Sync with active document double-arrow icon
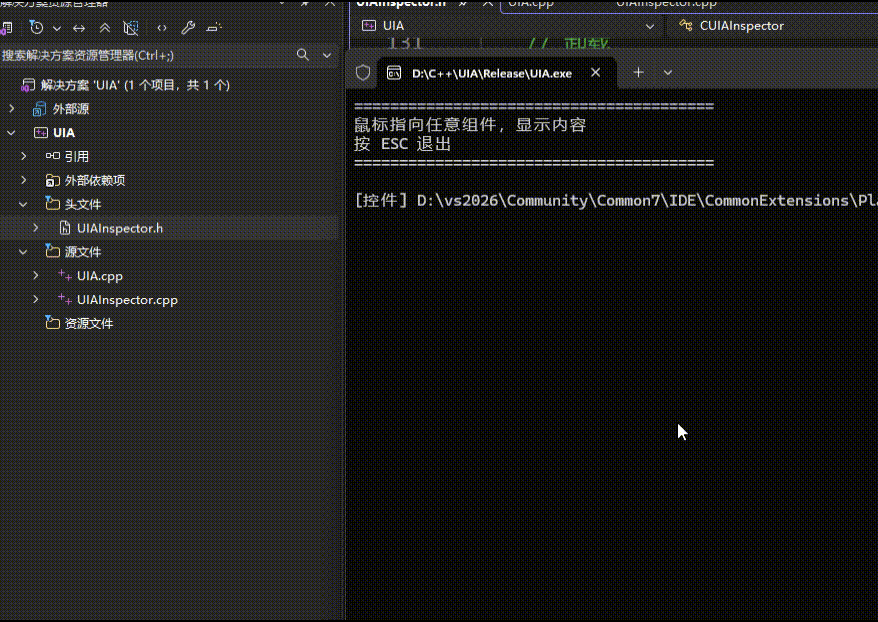The image size is (878, 622). 79,28
